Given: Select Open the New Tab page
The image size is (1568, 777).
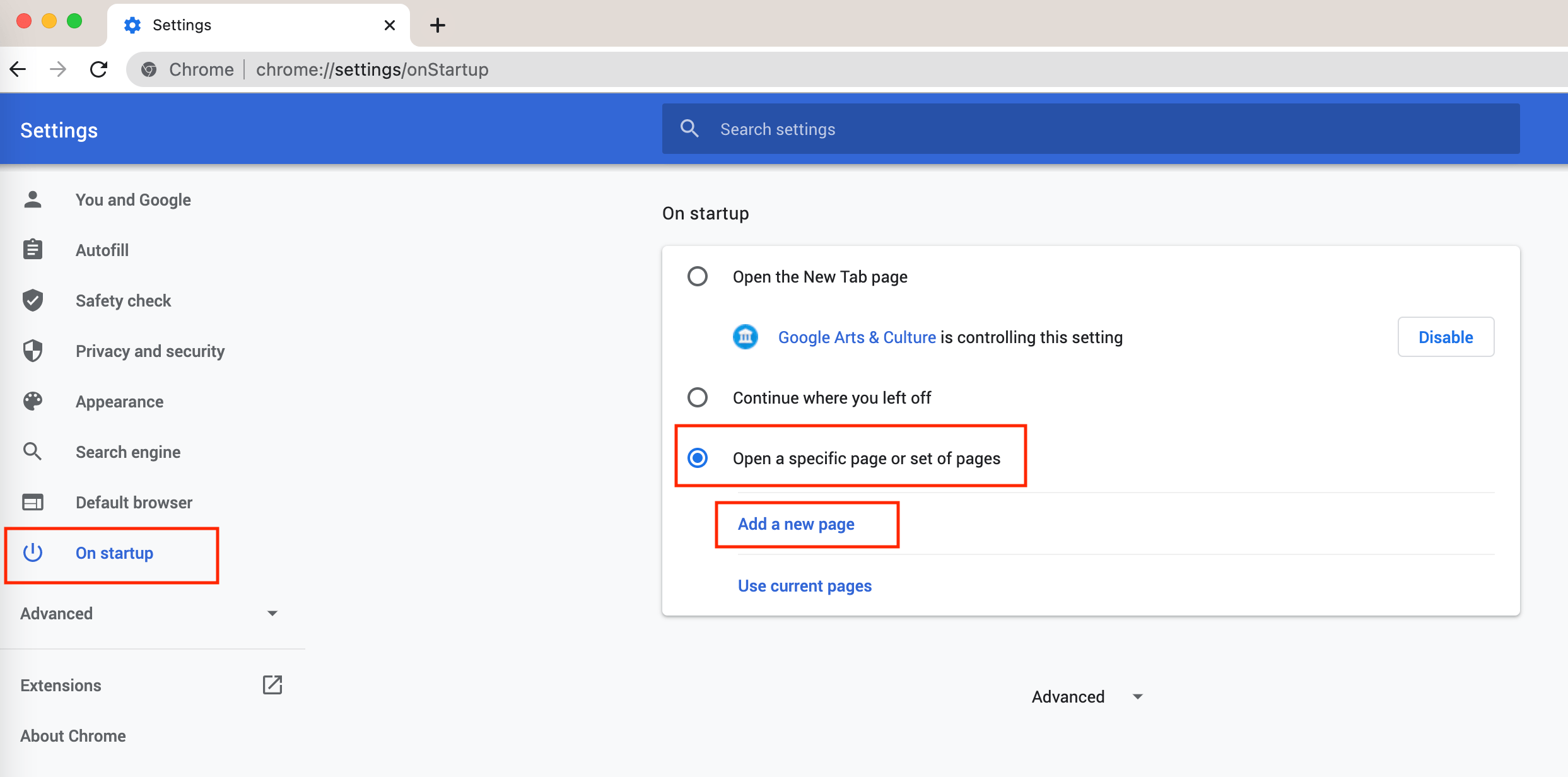Looking at the screenshot, I should 697,276.
